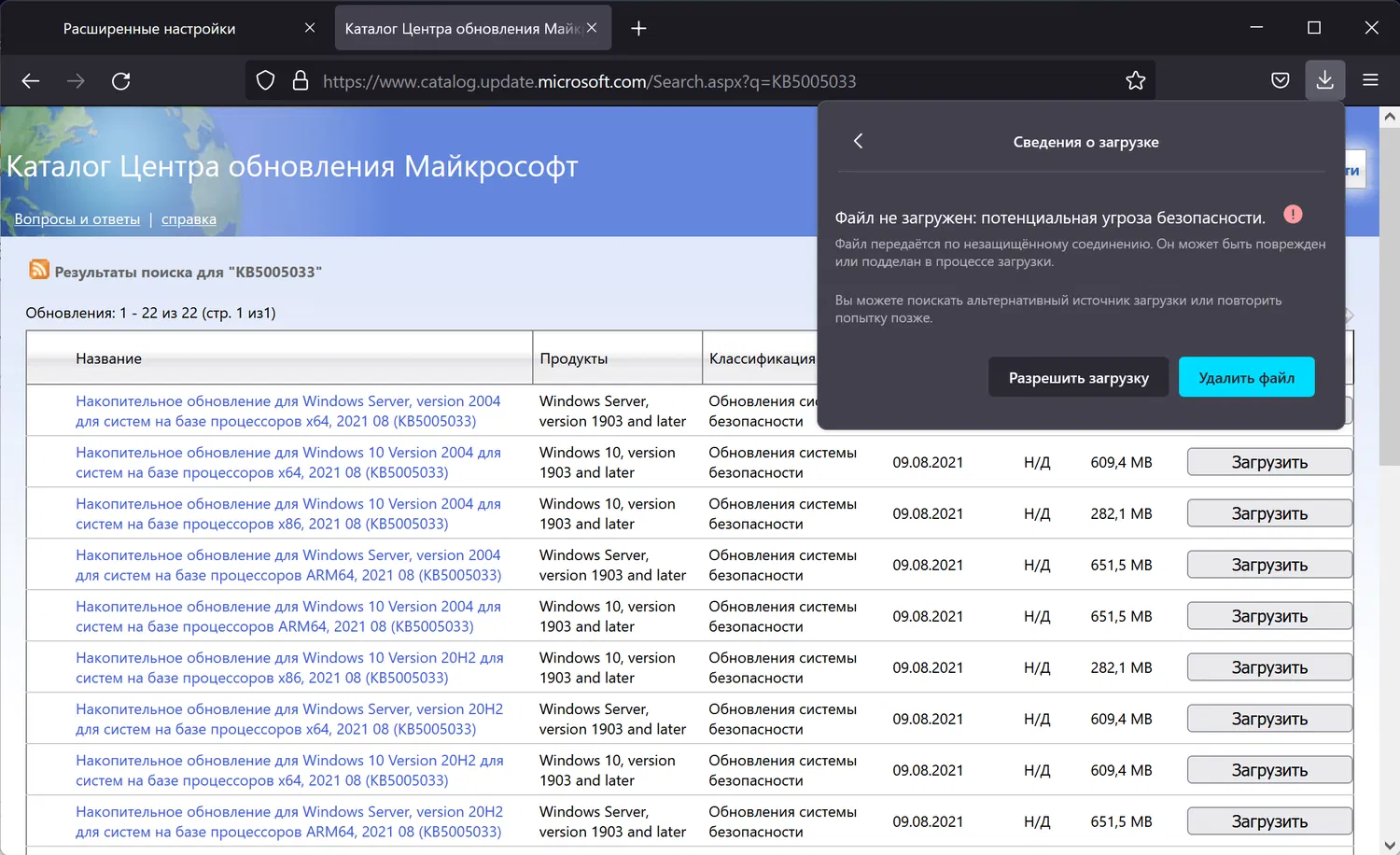
Task: Click the 282,1 MB size in Windows 10 2004 x86 row
Action: pyautogui.click(x=1121, y=513)
